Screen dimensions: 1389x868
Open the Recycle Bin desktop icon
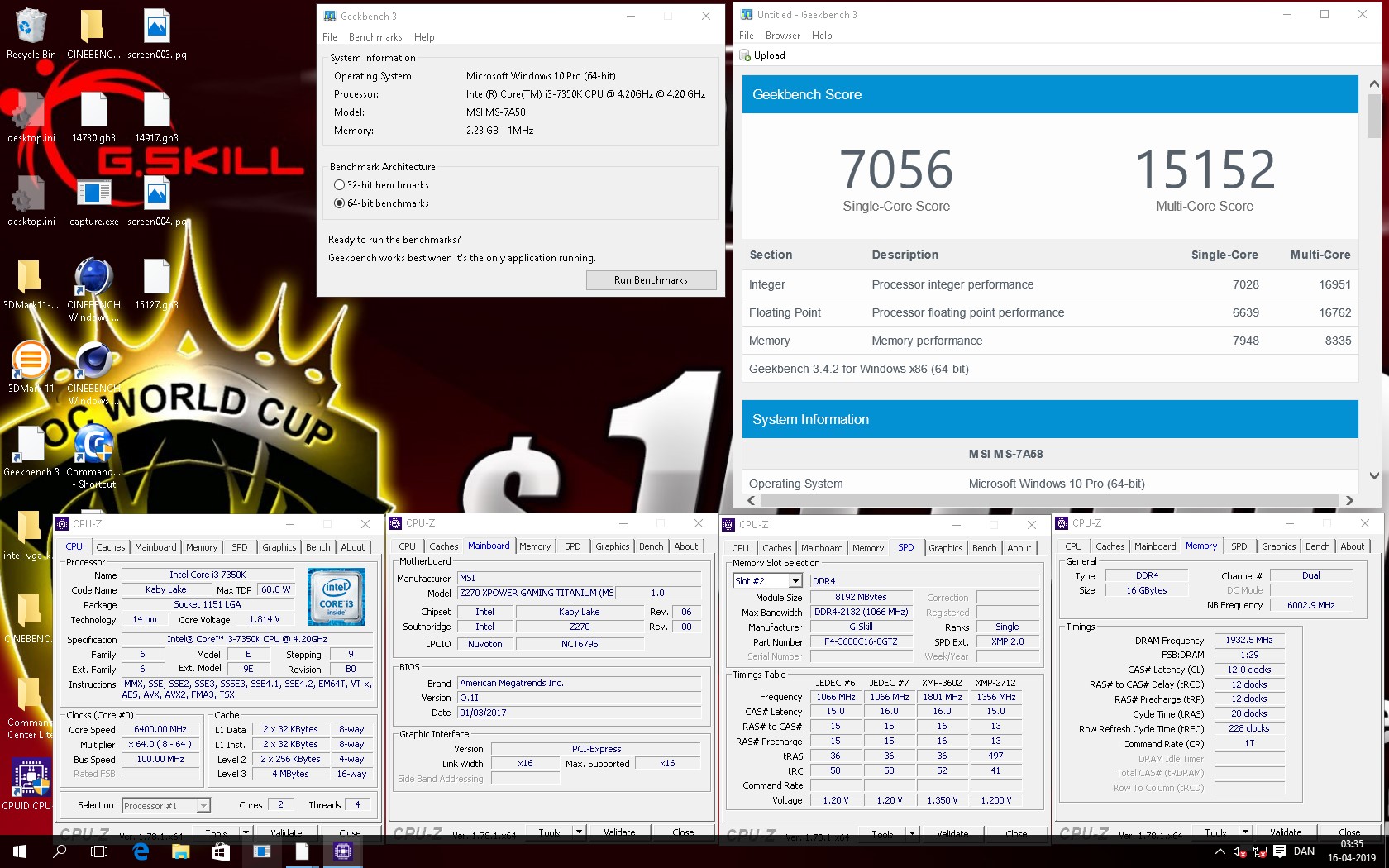click(31, 34)
